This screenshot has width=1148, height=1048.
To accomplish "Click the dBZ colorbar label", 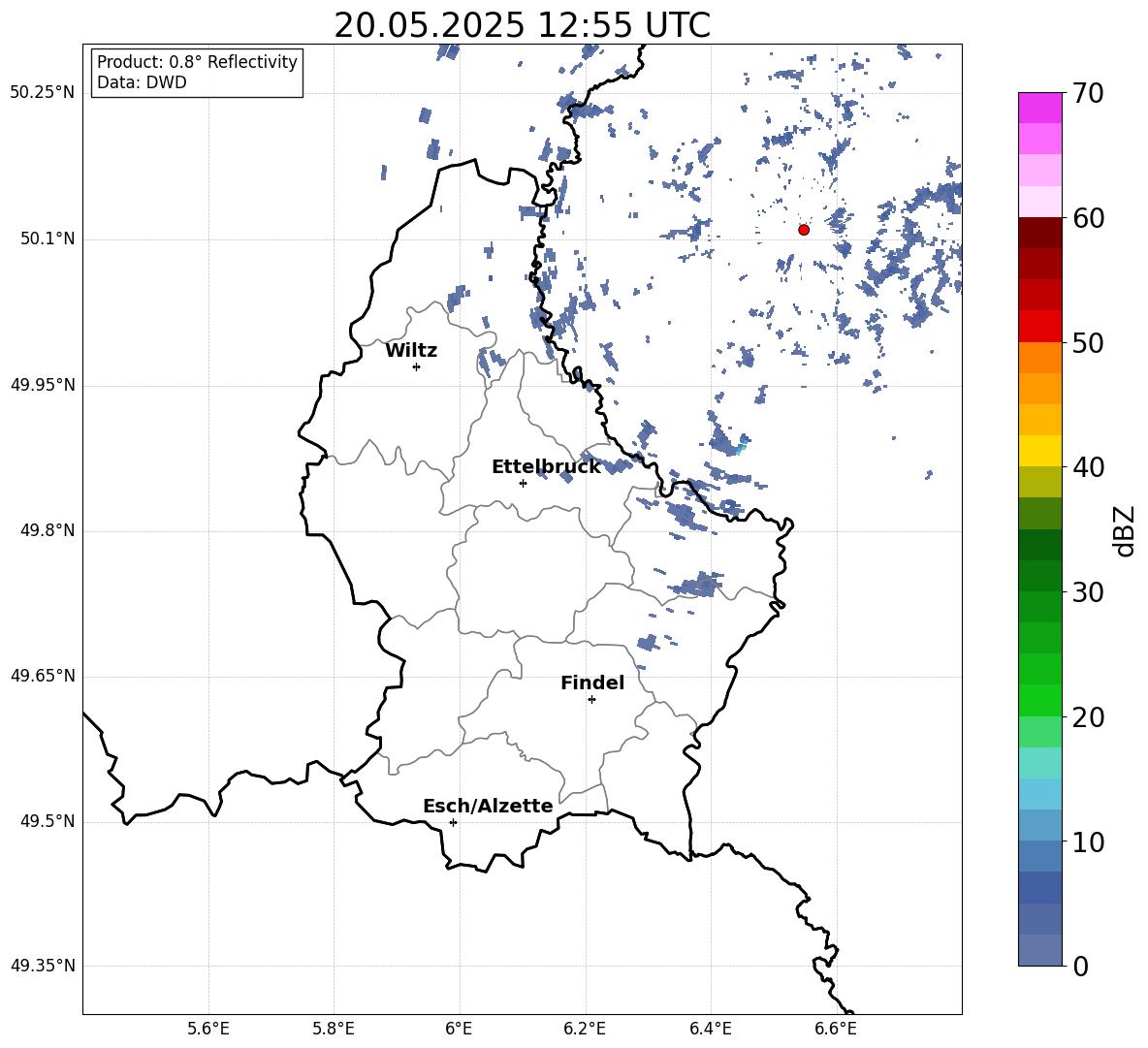I will click(1124, 530).
